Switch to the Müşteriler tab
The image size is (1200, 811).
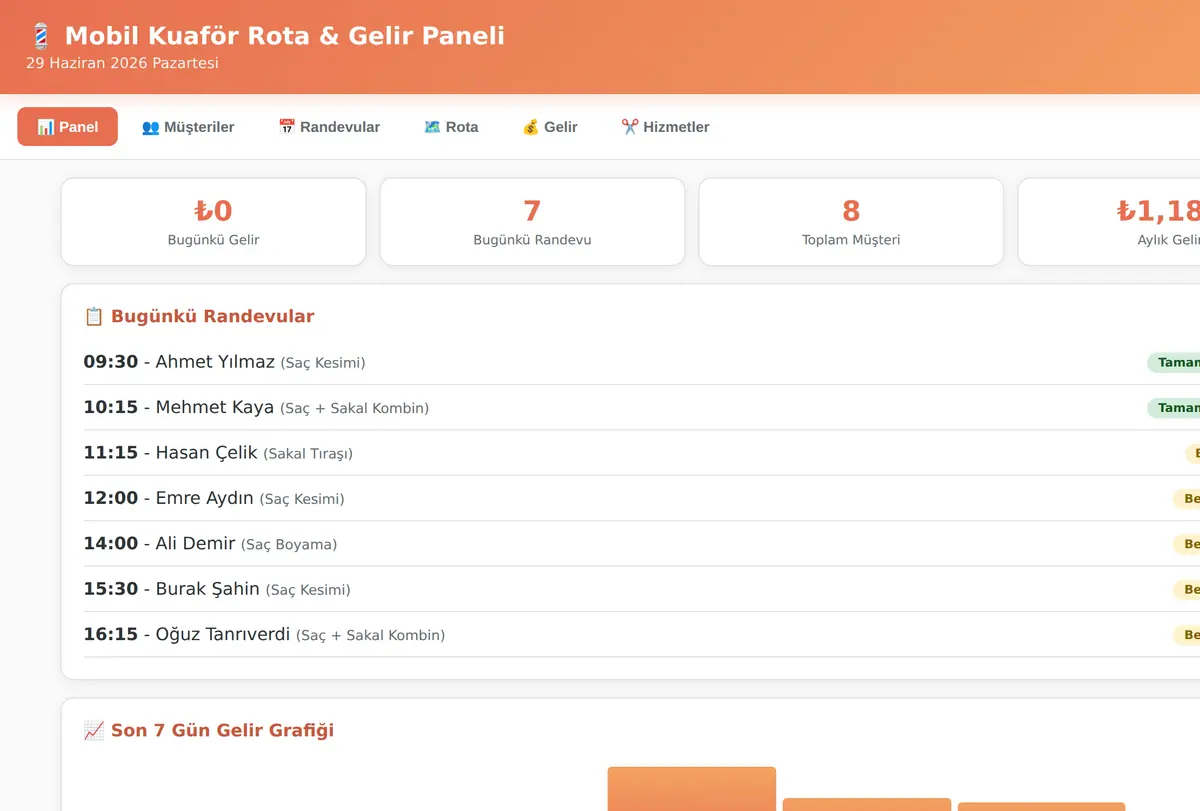[188, 127]
